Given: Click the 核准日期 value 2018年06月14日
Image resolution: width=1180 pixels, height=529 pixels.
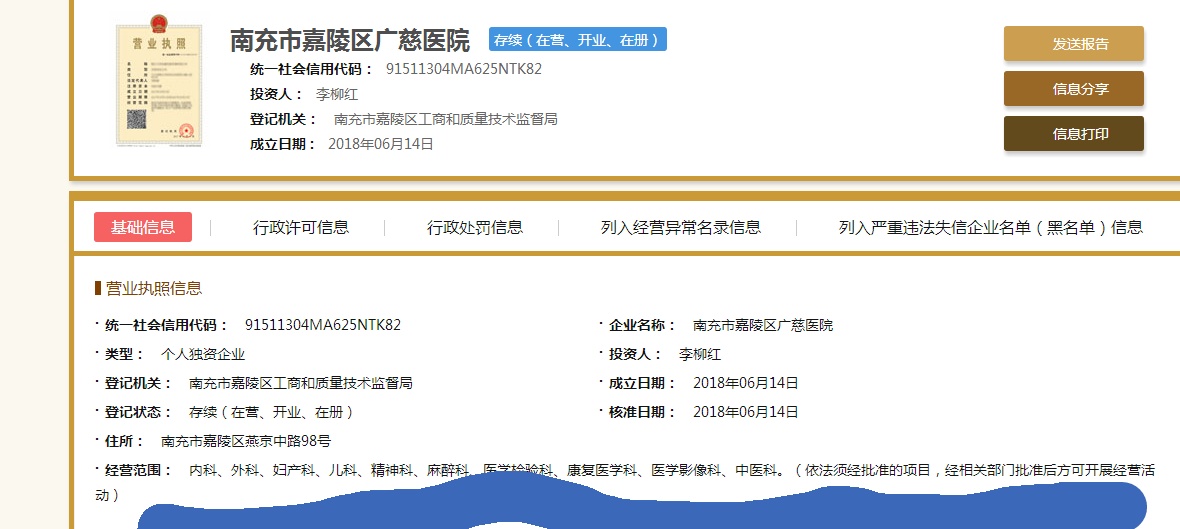Looking at the screenshot, I should pyautogui.click(x=746, y=412).
